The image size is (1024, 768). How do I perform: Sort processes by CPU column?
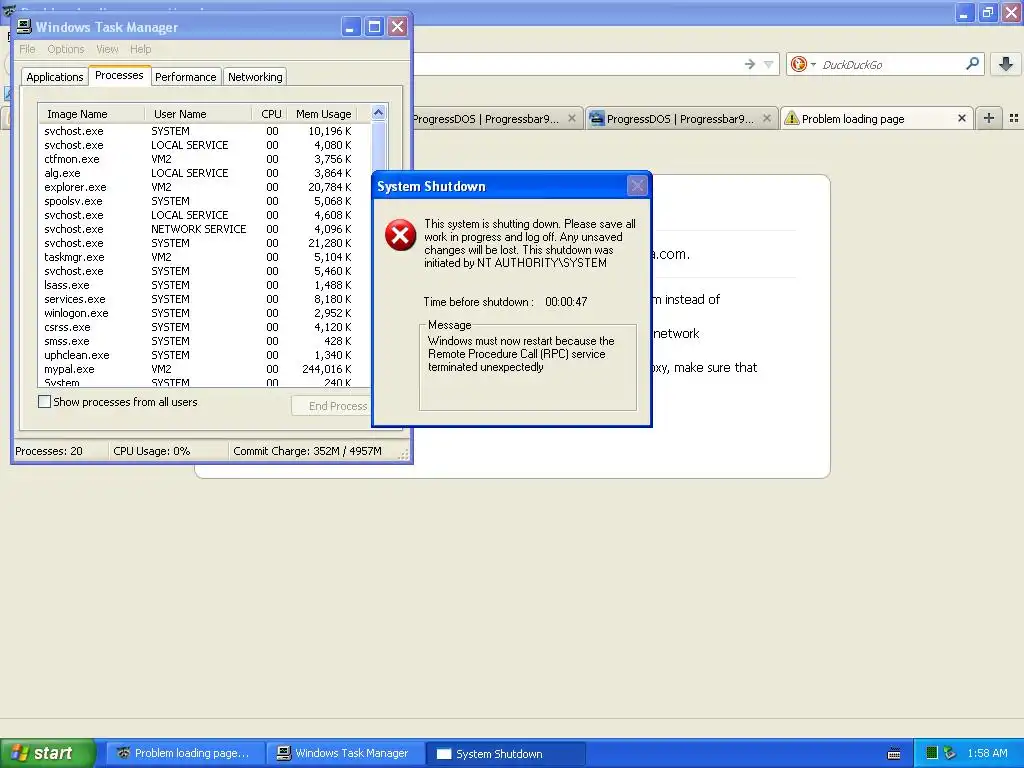[x=269, y=114]
